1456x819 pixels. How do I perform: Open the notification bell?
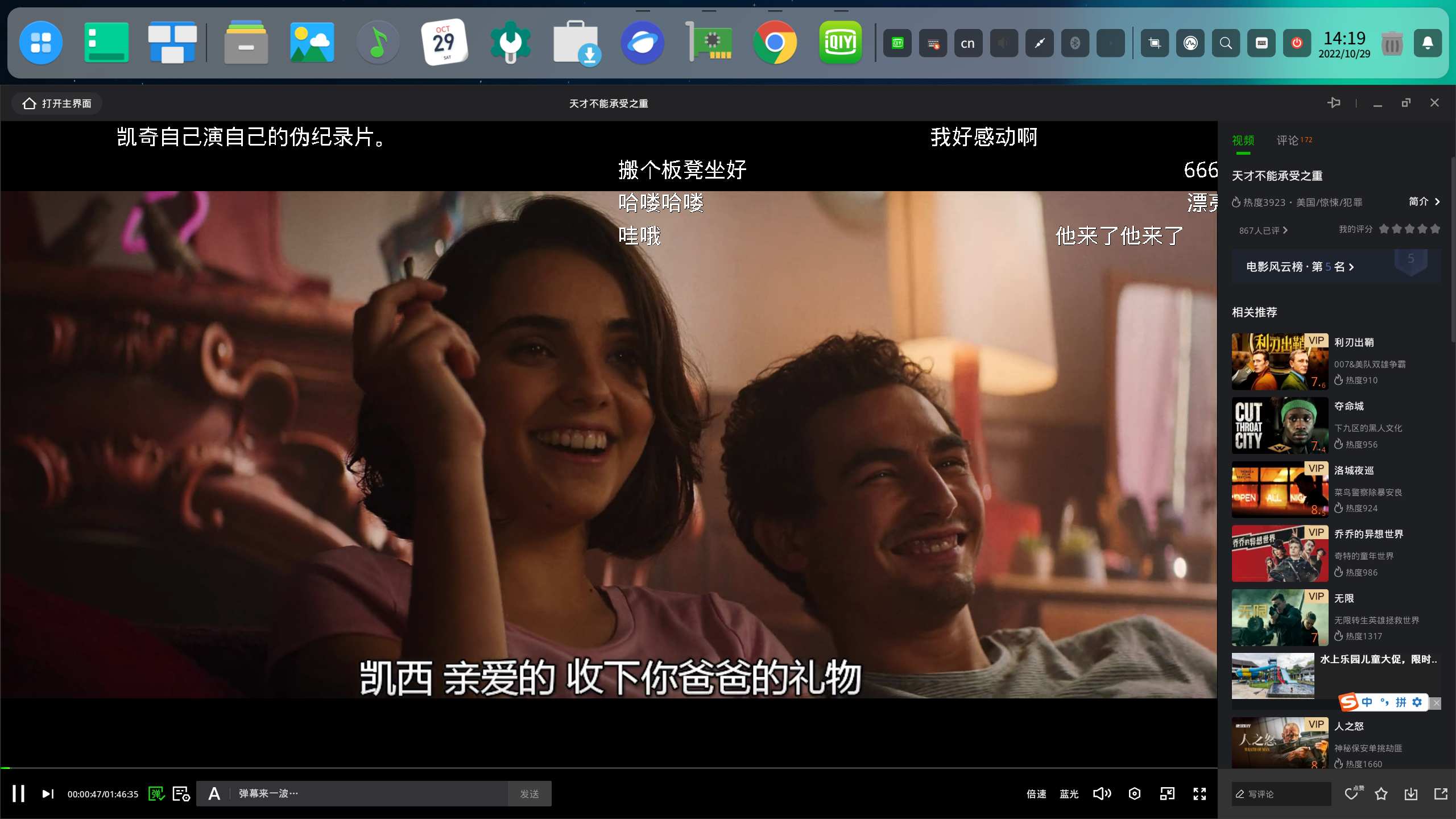tap(1428, 43)
